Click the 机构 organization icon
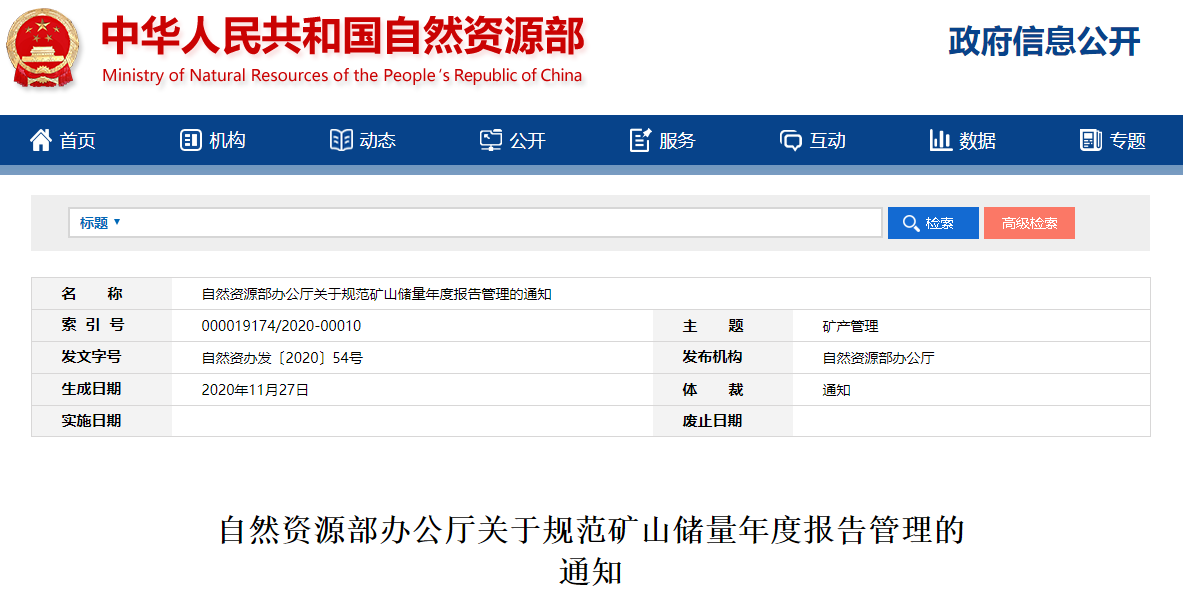This screenshot has height=606, width=1183. point(190,141)
